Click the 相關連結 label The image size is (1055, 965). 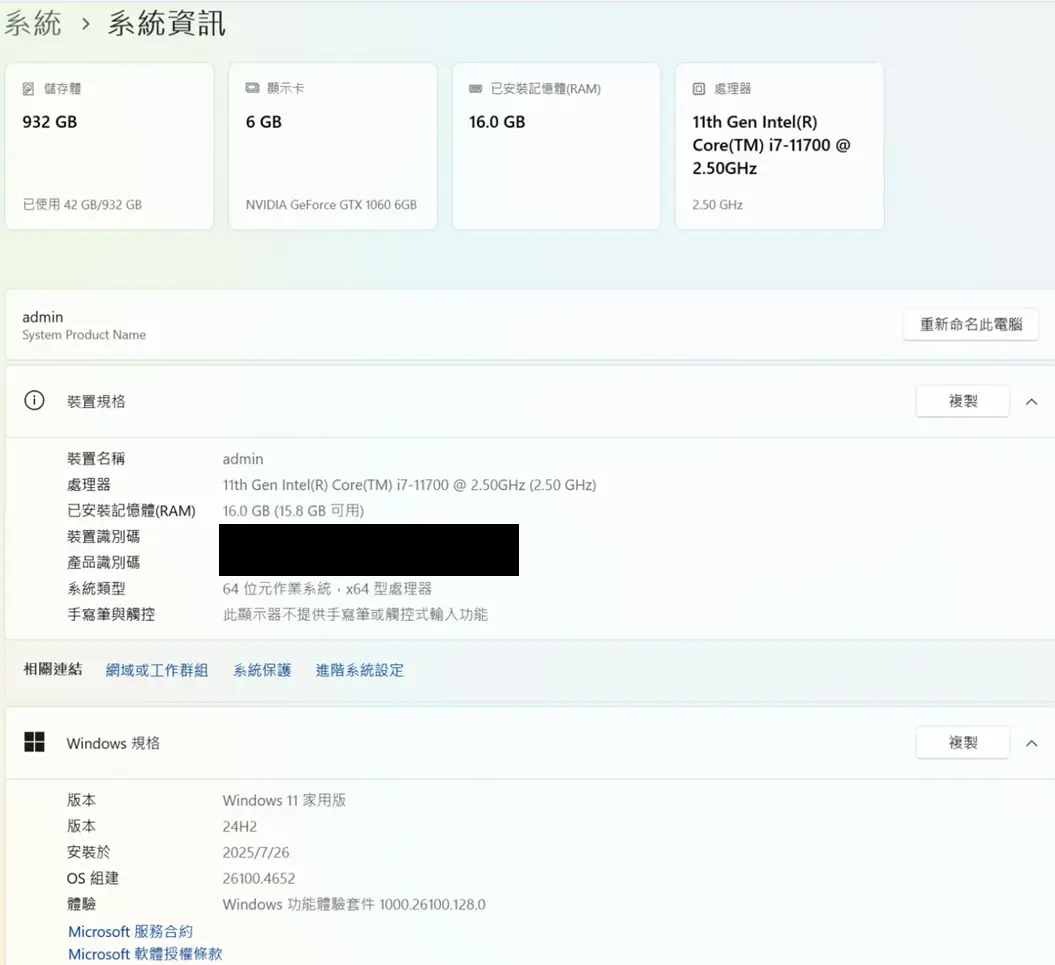tap(52, 669)
